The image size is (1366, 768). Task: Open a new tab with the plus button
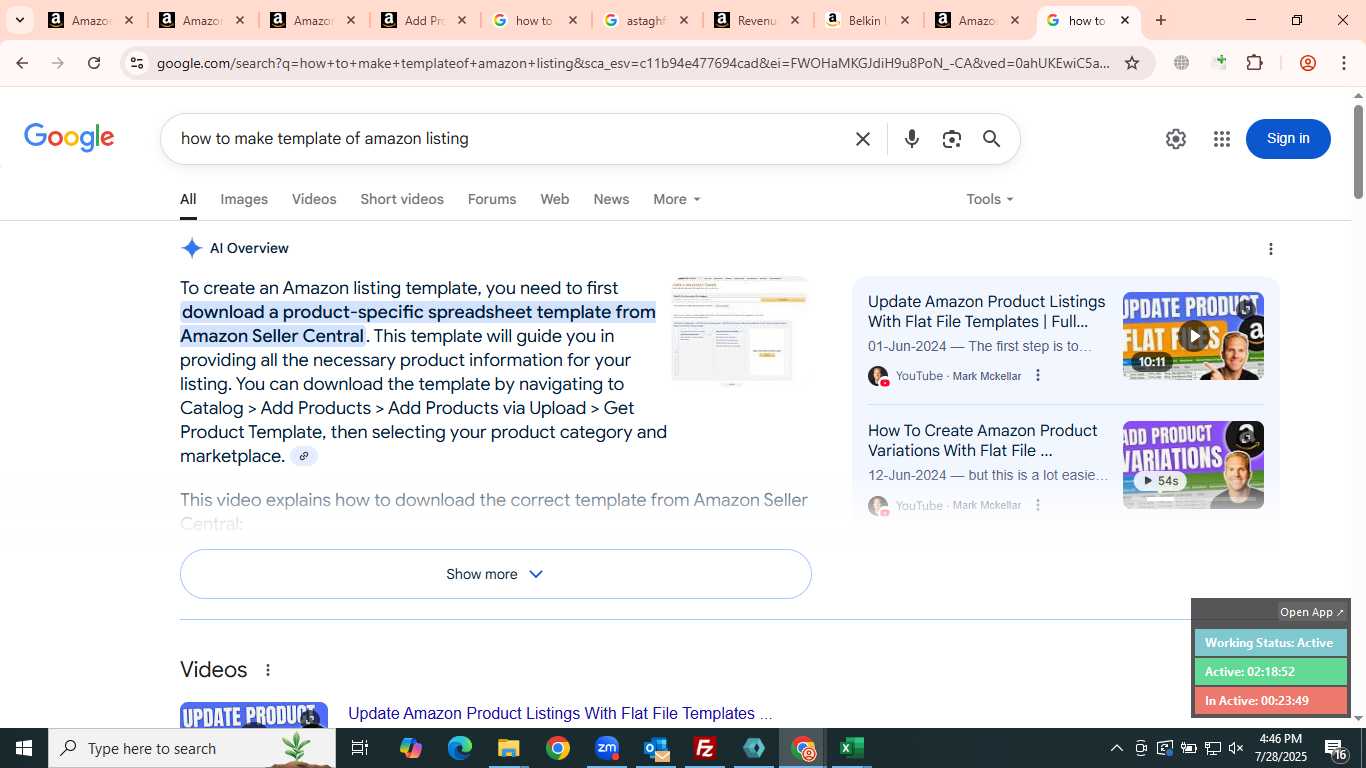click(x=1161, y=20)
